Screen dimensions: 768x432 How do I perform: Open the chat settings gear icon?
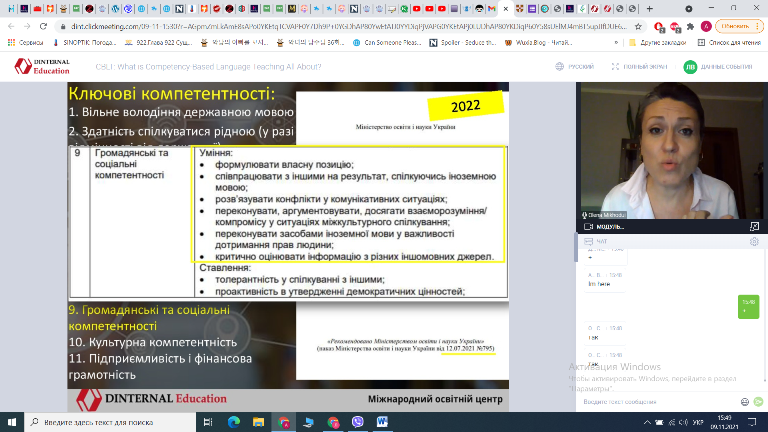[754, 241]
